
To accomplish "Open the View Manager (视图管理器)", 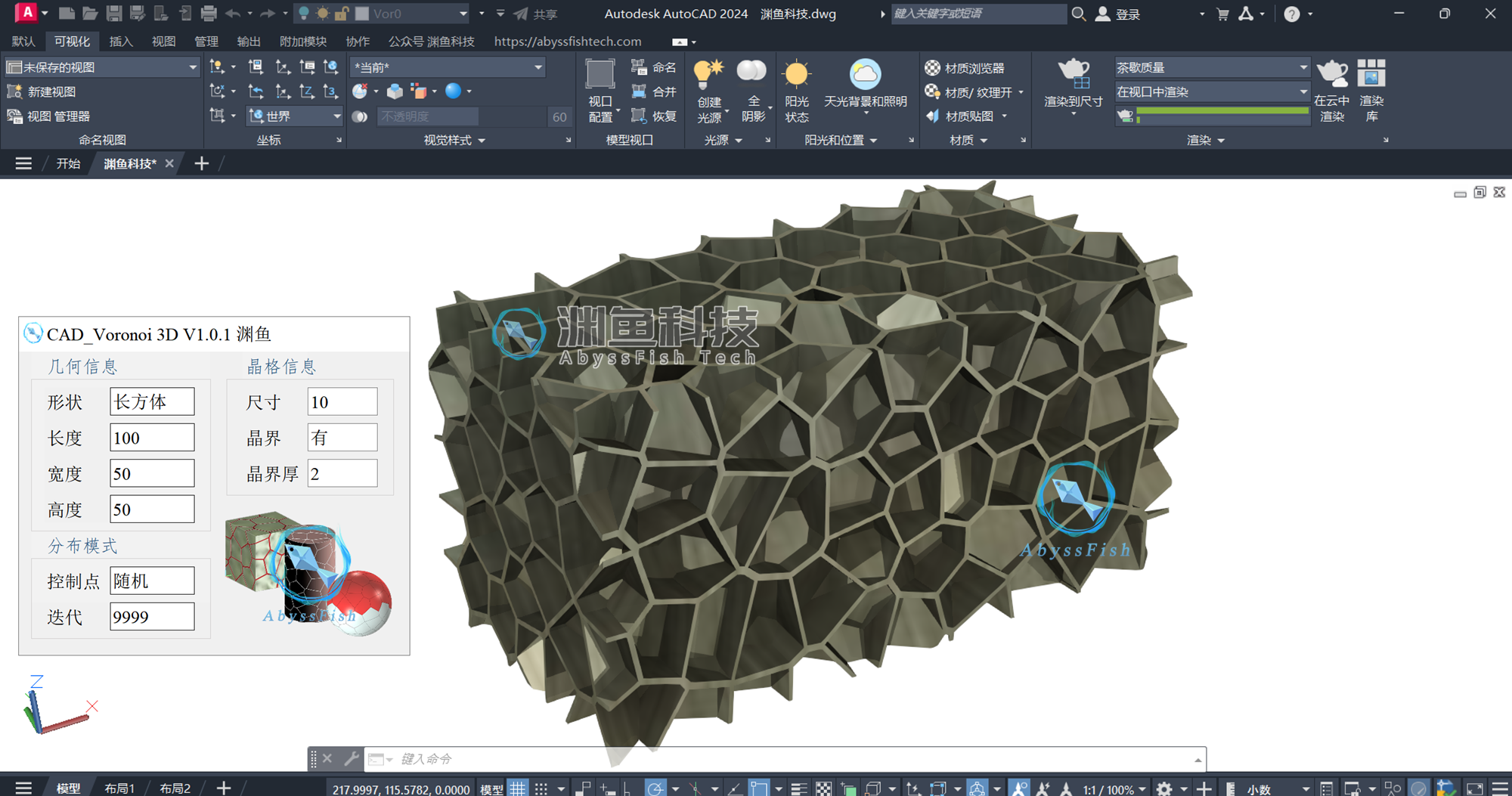I will pyautogui.click(x=48, y=116).
